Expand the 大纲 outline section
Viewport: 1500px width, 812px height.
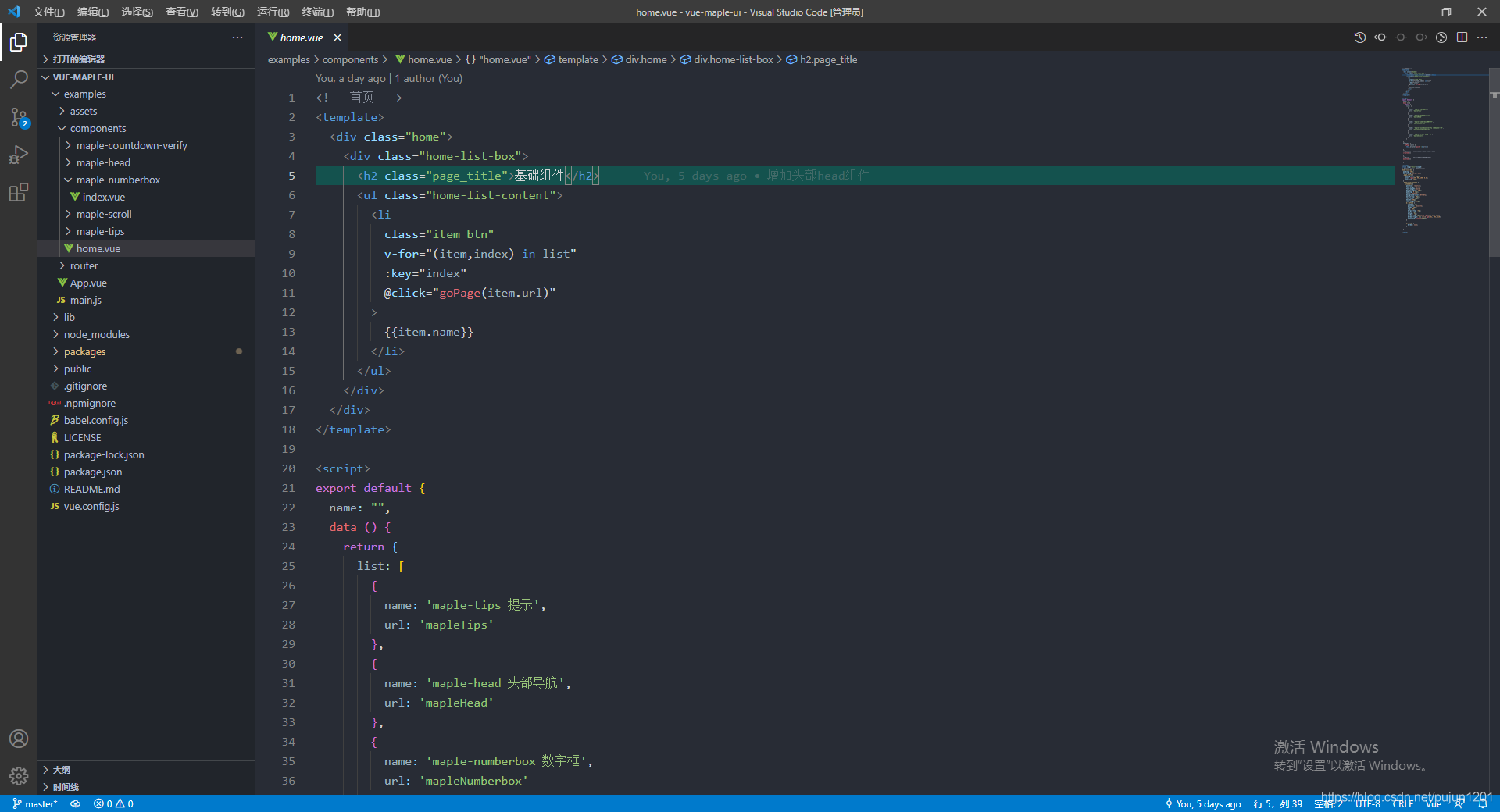click(146, 770)
